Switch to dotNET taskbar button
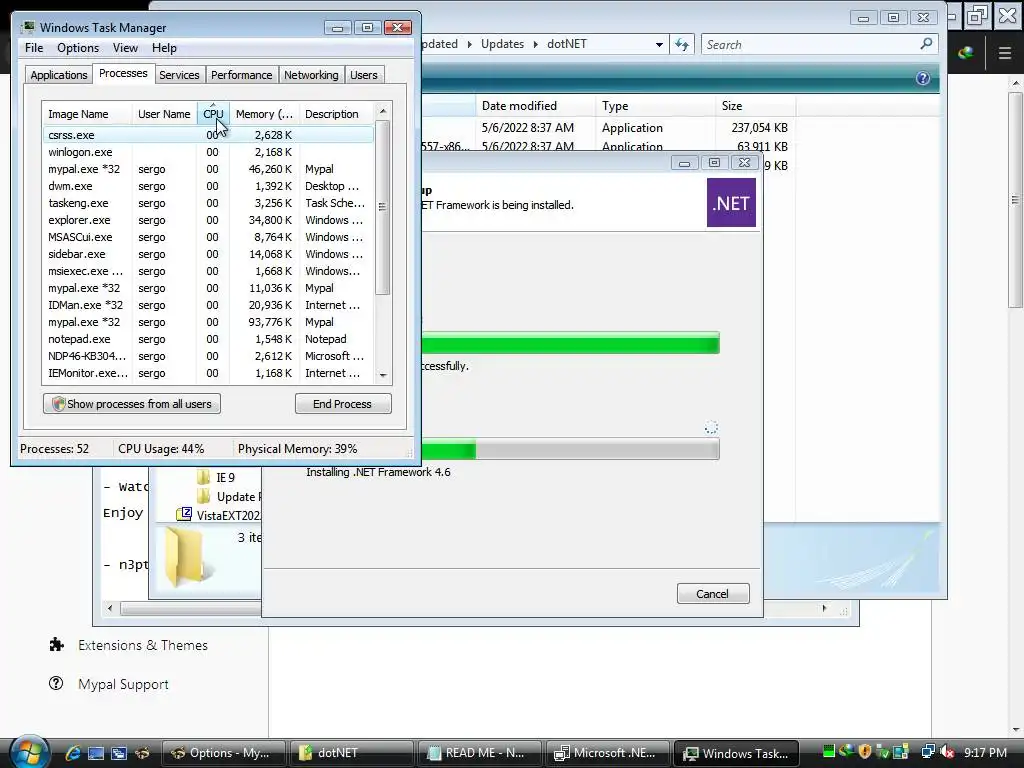This screenshot has width=1024, height=768. tap(351, 753)
